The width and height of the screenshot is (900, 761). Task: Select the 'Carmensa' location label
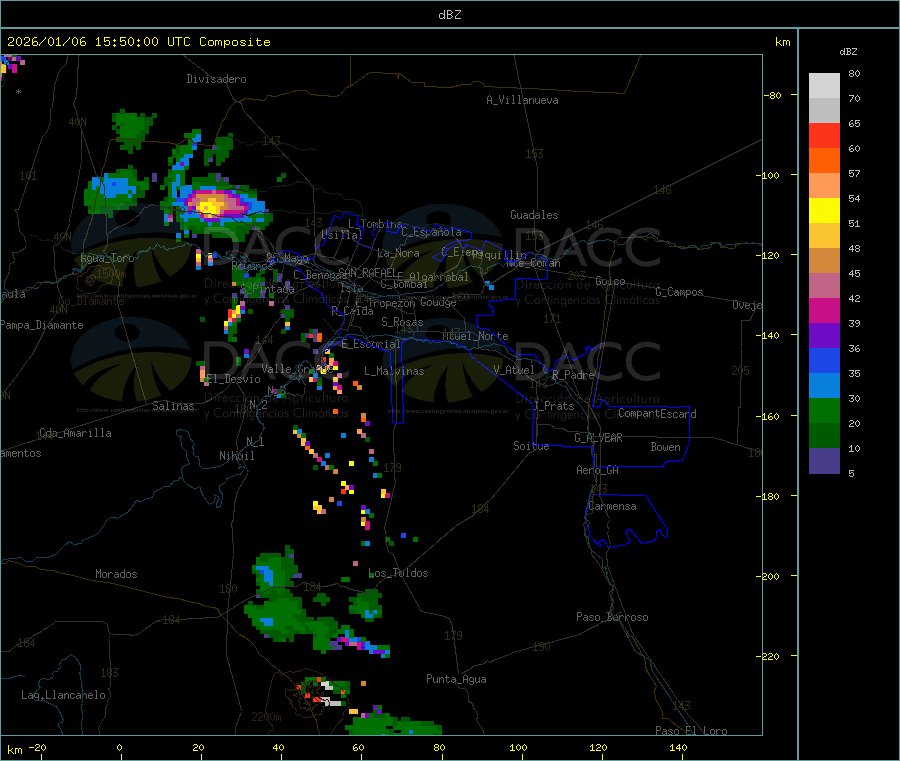click(612, 506)
